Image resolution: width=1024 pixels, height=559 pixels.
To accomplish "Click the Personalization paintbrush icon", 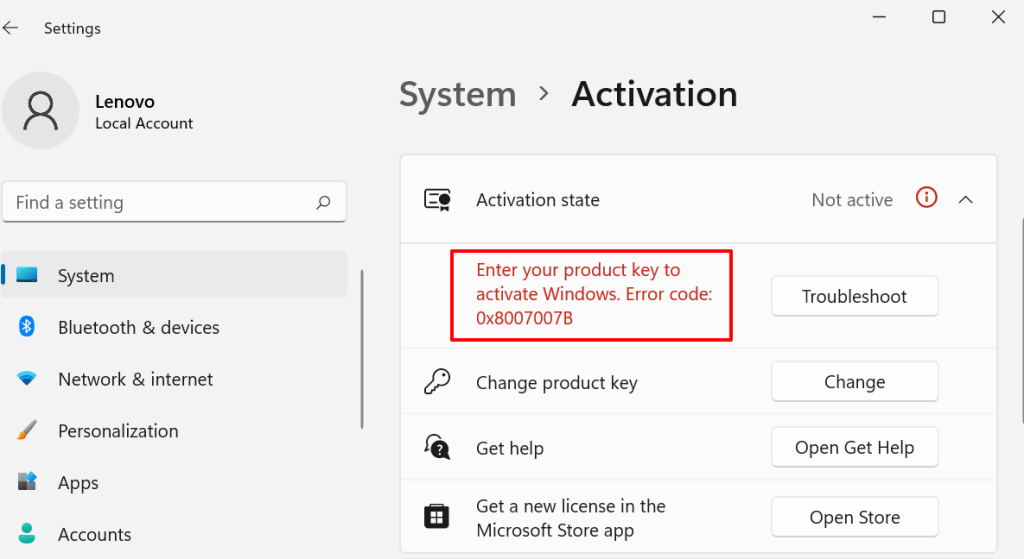I will [x=27, y=431].
